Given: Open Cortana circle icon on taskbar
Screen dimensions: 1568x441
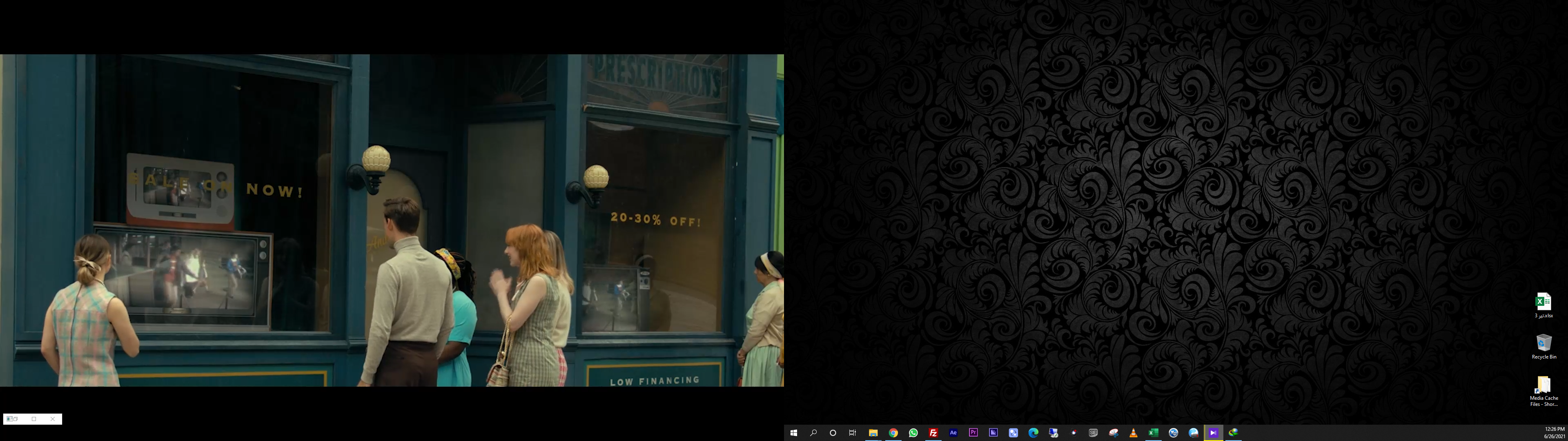Looking at the screenshot, I should (x=833, y=432).
